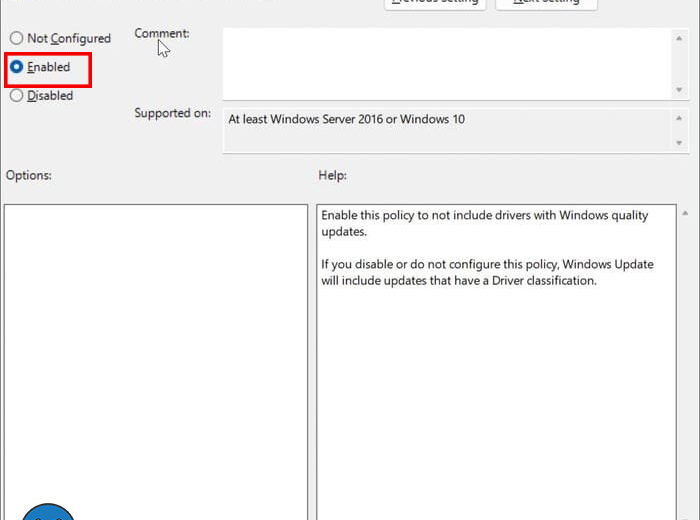Select the Not Configured radio button

pyautogui.click(x=17, y=38)
